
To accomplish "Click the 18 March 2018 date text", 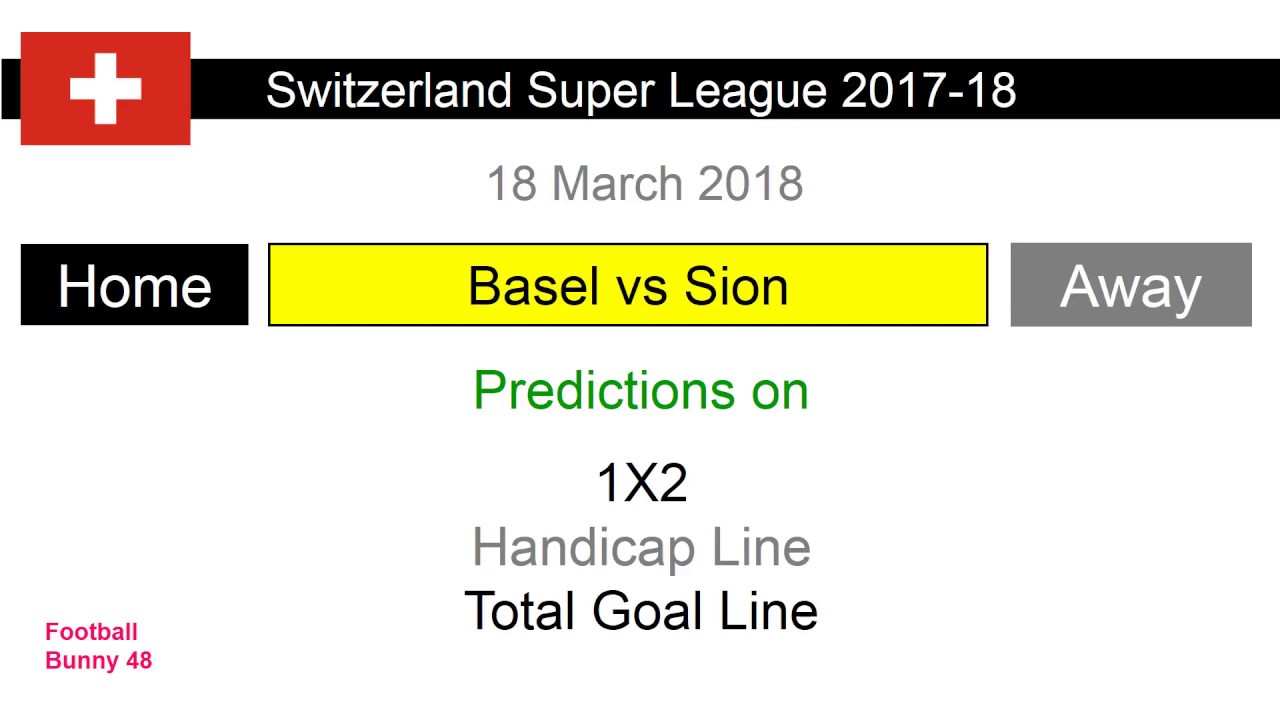I will 644,184.
